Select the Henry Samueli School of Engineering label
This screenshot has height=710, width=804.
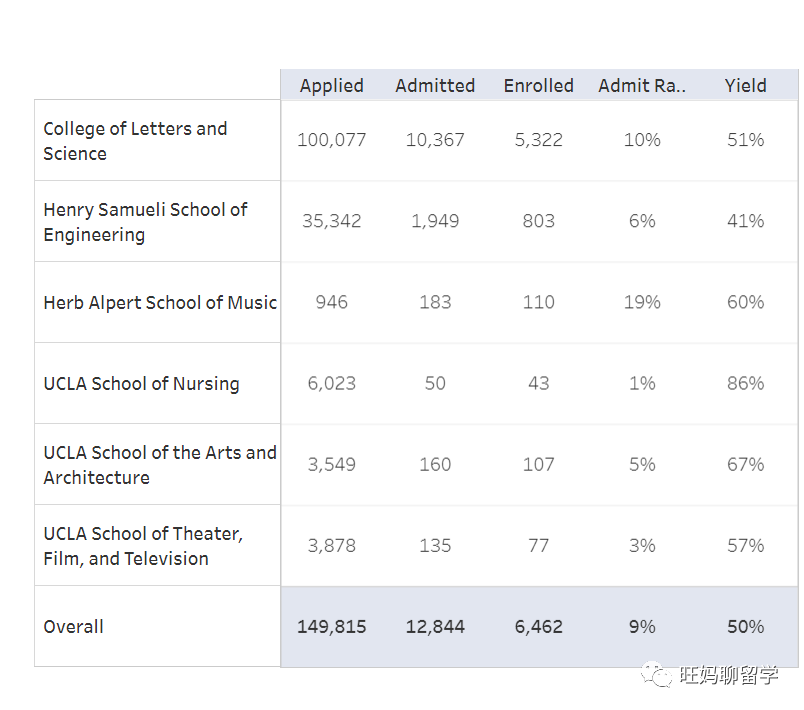[145, 222]
